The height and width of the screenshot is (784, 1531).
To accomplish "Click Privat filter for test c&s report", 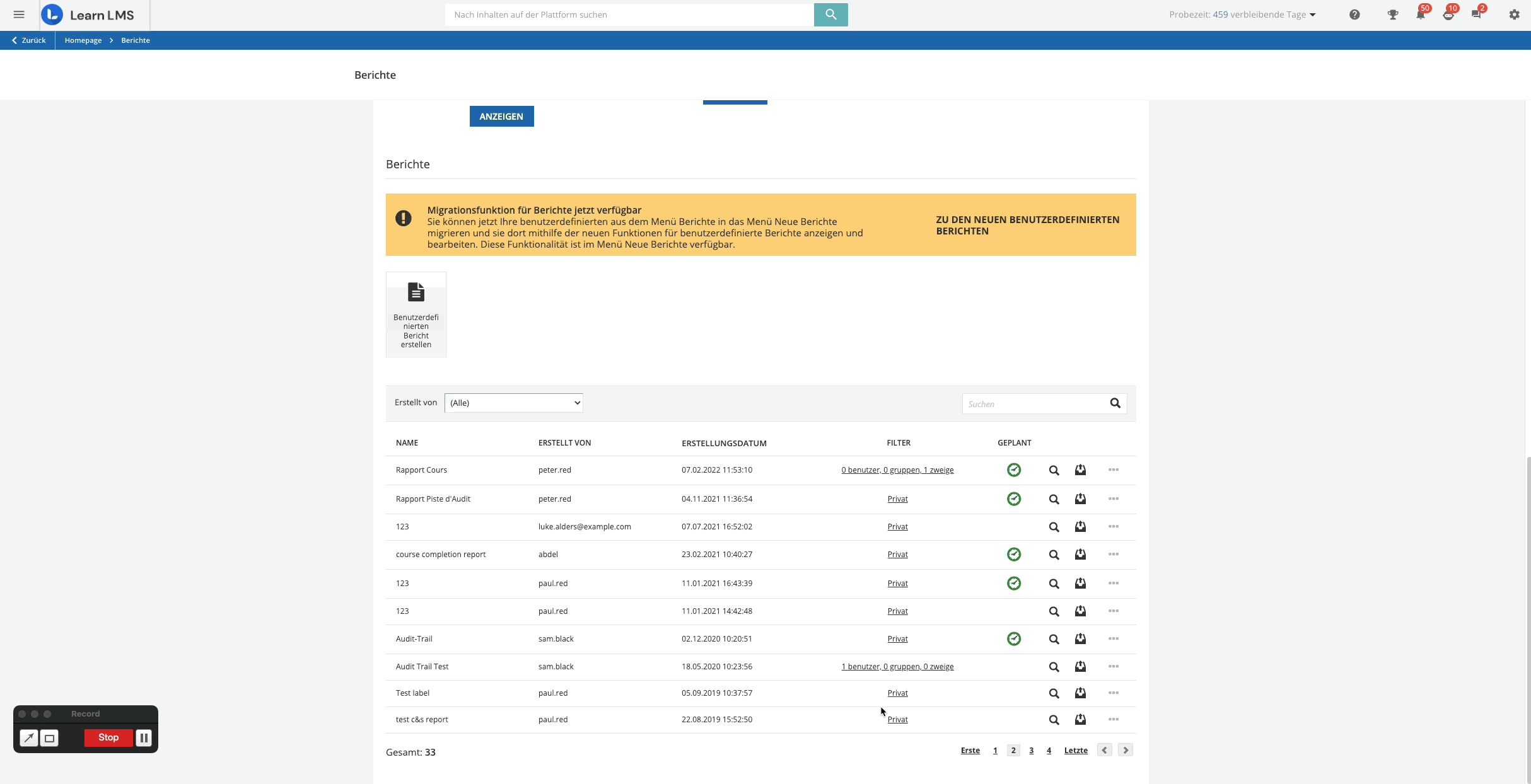I will (897, 720).
